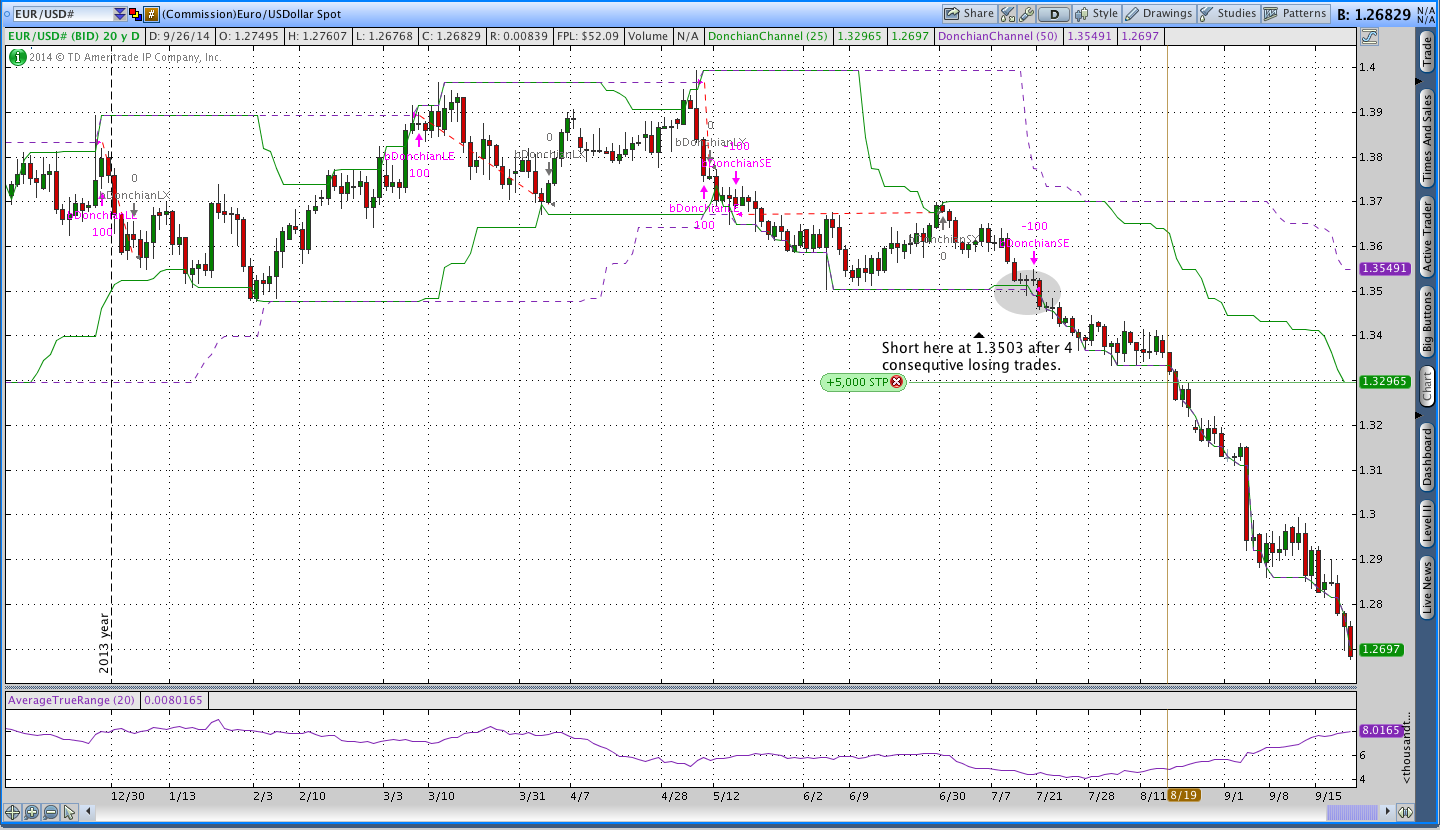Image resolution: width=1440 pixels, height=830 pixels.
Task: Click the quick study flask icon beside Share
Action: click(x=1007, y=14)
